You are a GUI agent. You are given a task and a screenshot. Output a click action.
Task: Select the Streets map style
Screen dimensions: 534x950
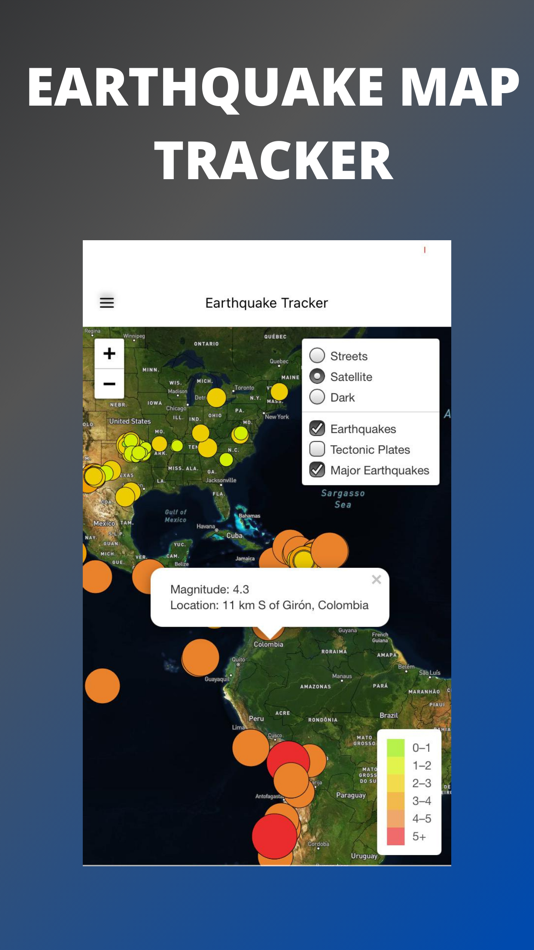click(x=317, y=356)
